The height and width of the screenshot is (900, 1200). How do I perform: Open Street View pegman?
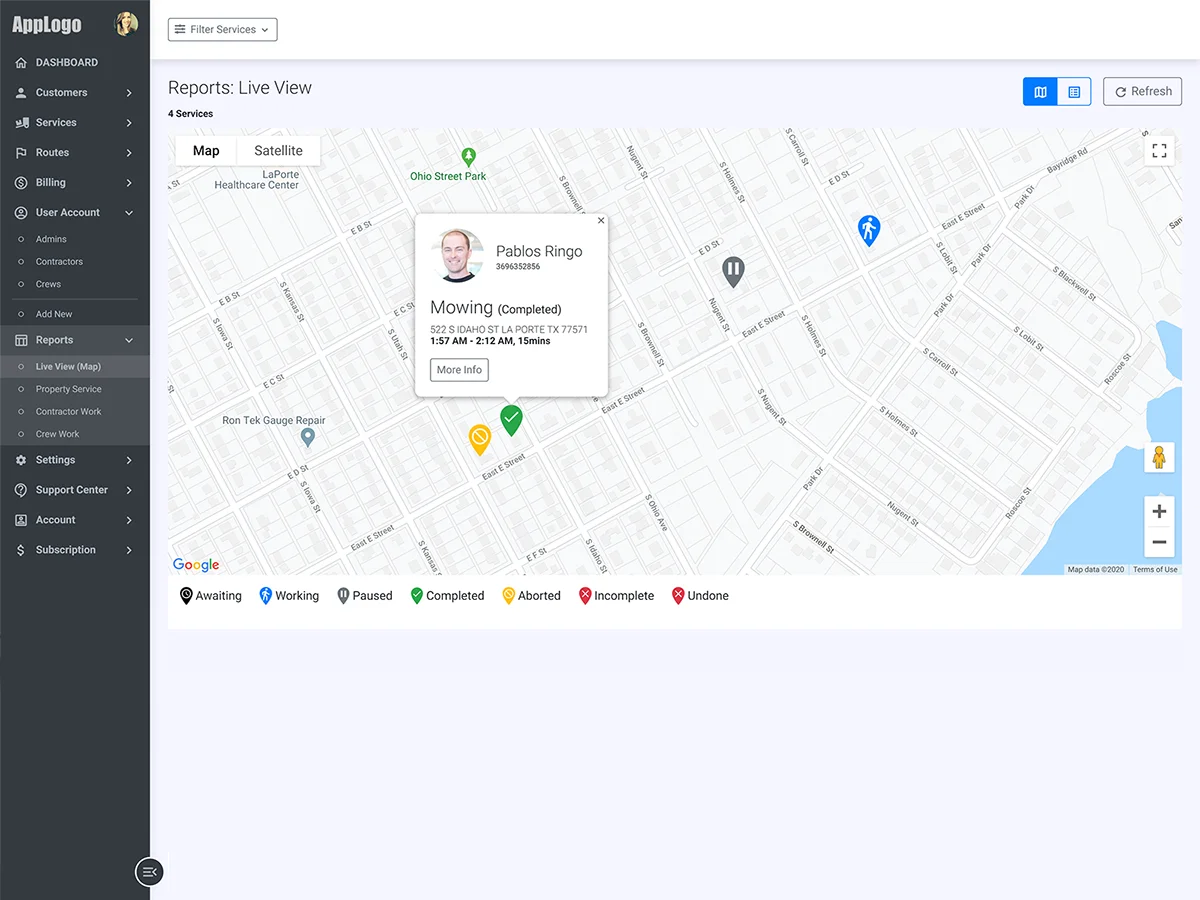1159,459
